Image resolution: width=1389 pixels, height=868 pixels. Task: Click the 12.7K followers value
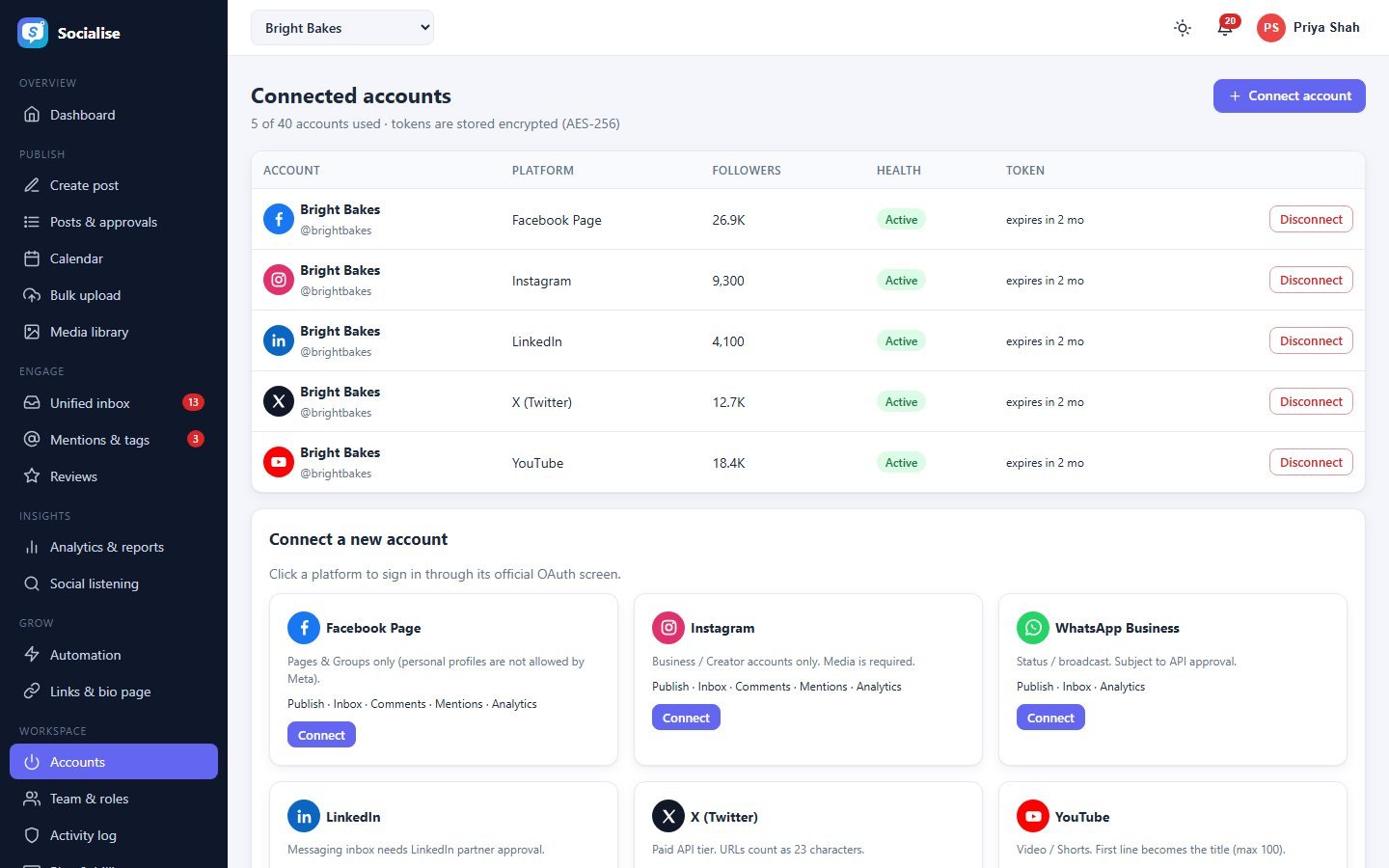tap(728, 402)
